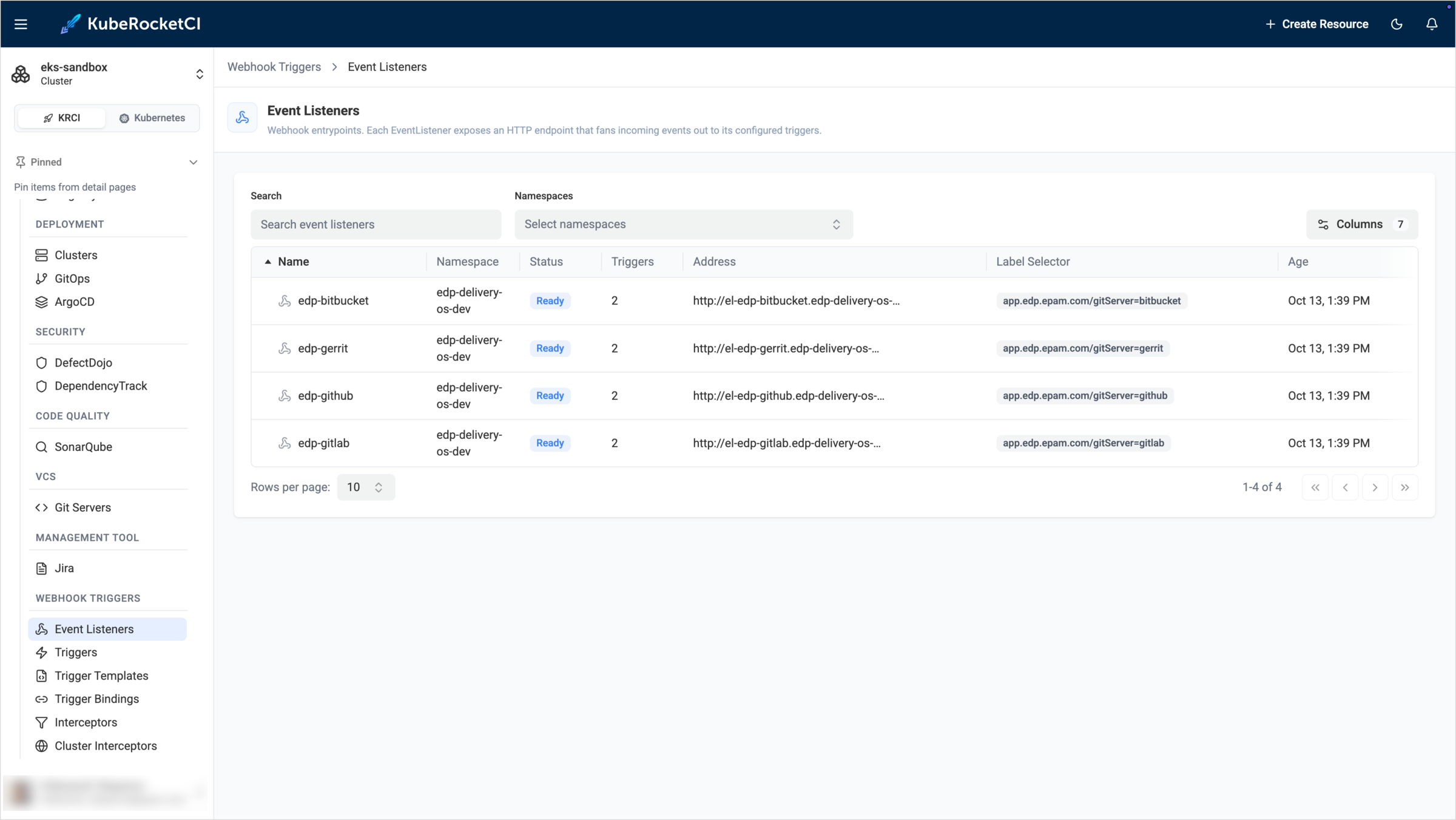Go to first page of results

(1315, 487)
